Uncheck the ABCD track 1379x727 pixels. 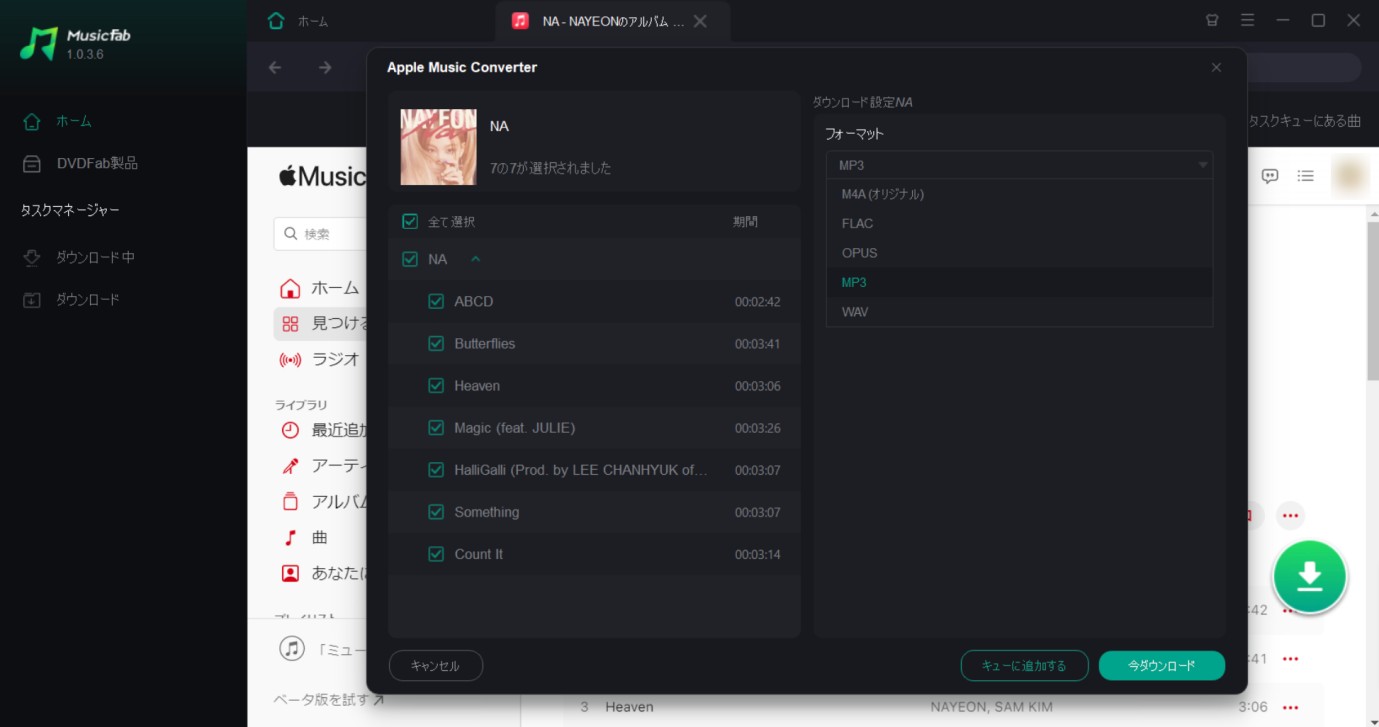tap(436, 301)
